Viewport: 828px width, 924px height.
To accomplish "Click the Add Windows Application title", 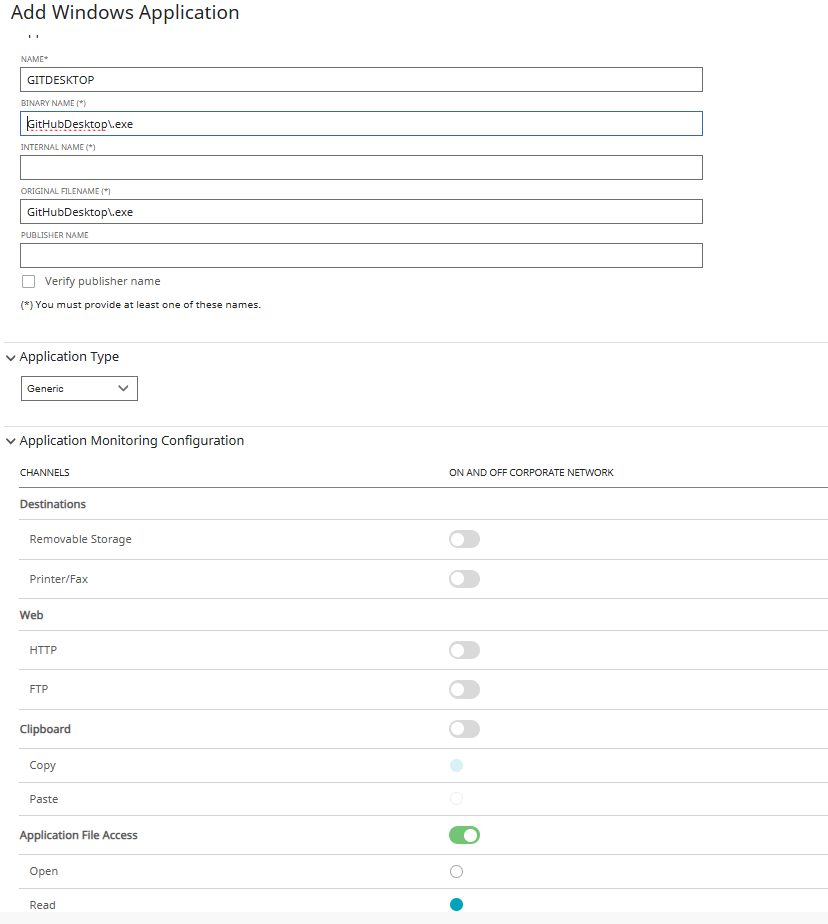I will pyautogui.click(x=125, y=12).
